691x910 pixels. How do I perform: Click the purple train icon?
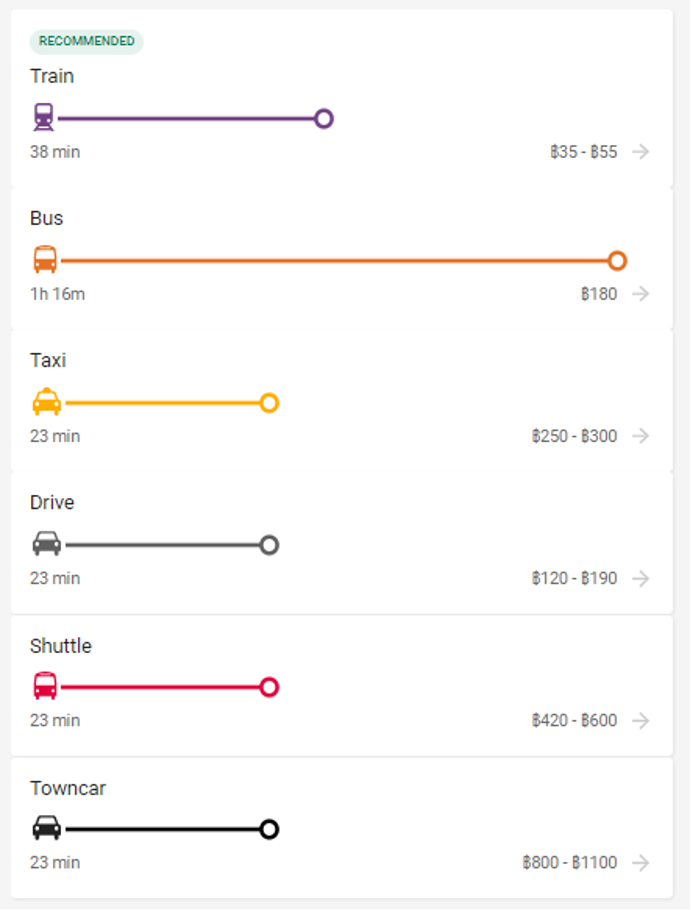44,117
